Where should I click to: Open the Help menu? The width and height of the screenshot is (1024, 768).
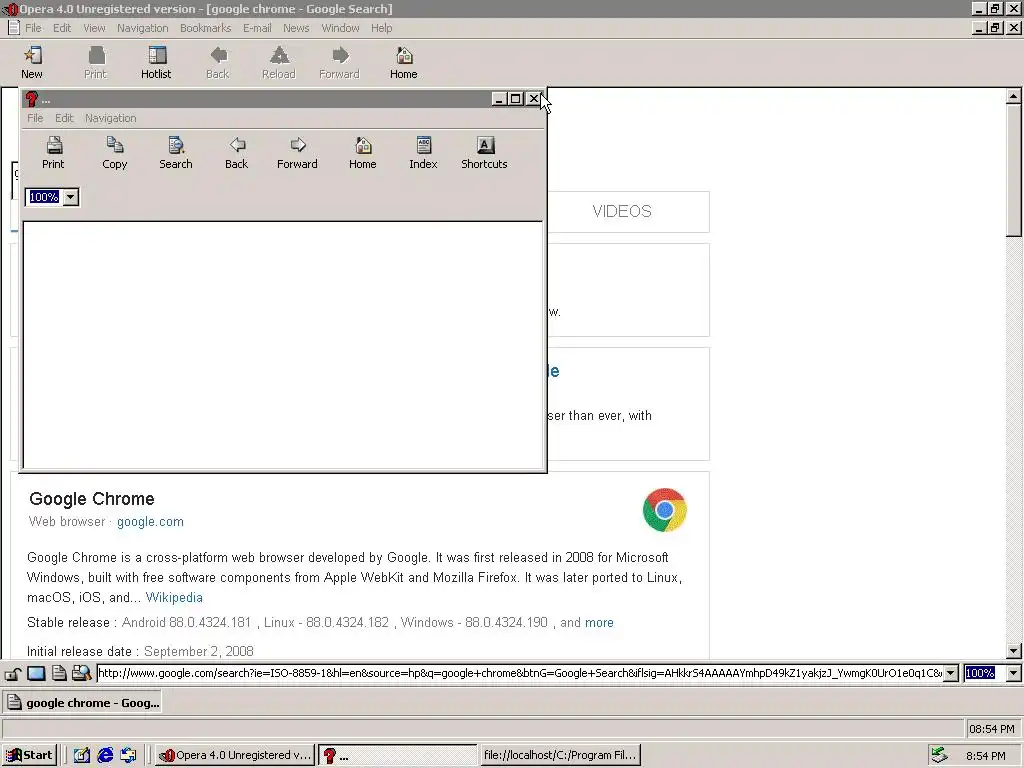coord(381,28)
